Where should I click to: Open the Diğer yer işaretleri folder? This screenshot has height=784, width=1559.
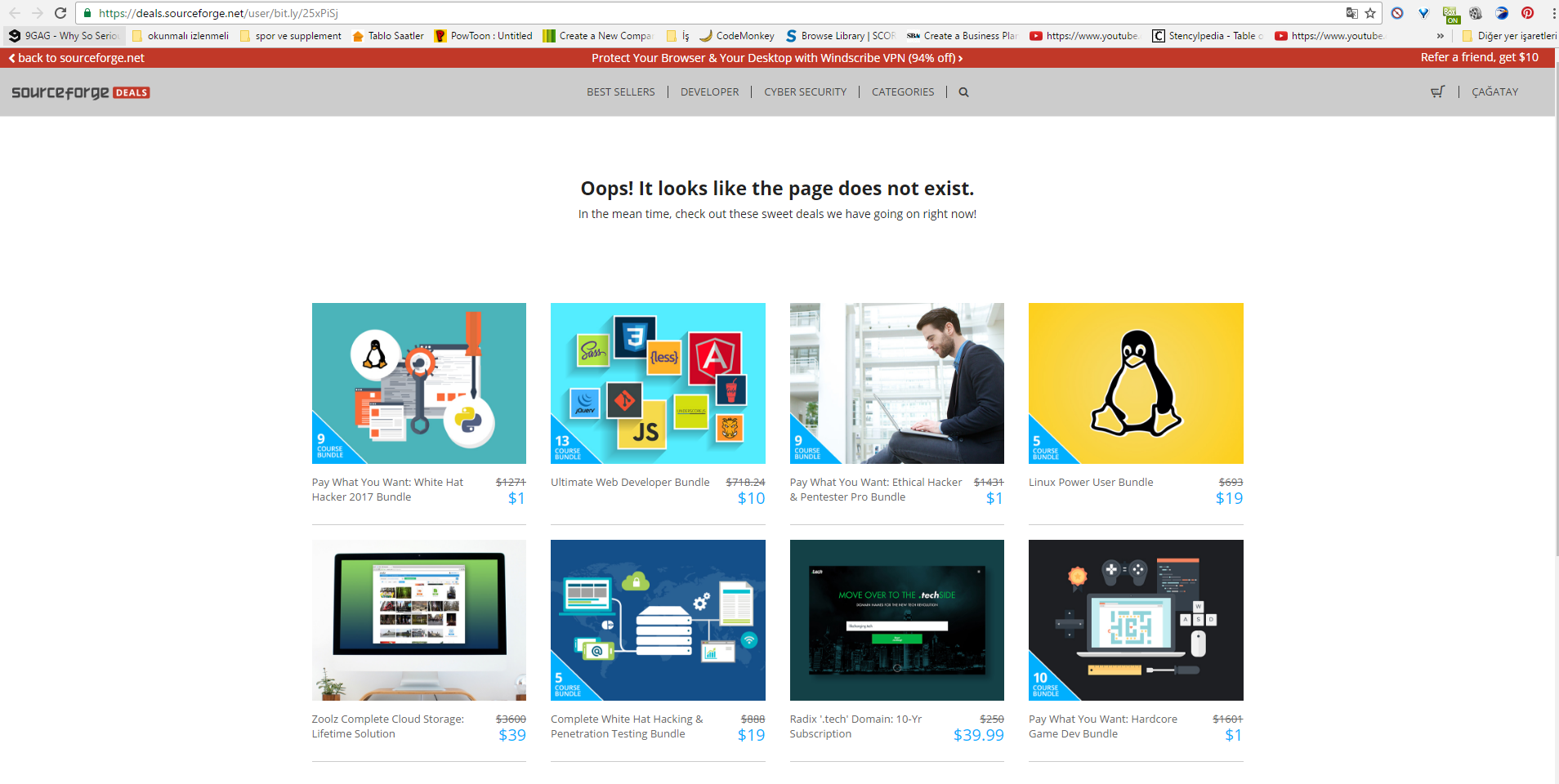pyautogui.click(x=1509, y=36)
